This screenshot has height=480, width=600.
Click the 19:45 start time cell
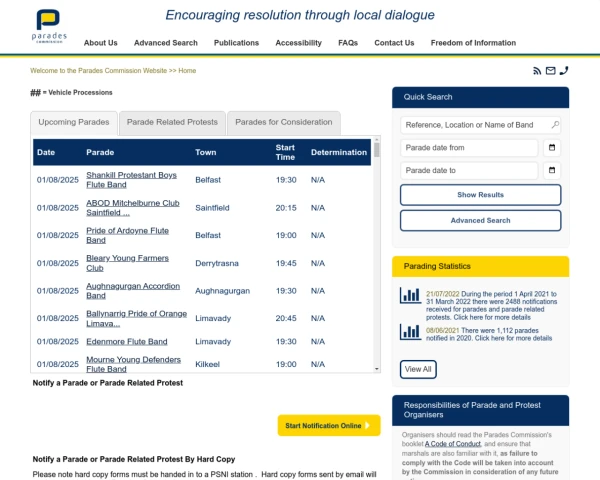pos(286,263)
